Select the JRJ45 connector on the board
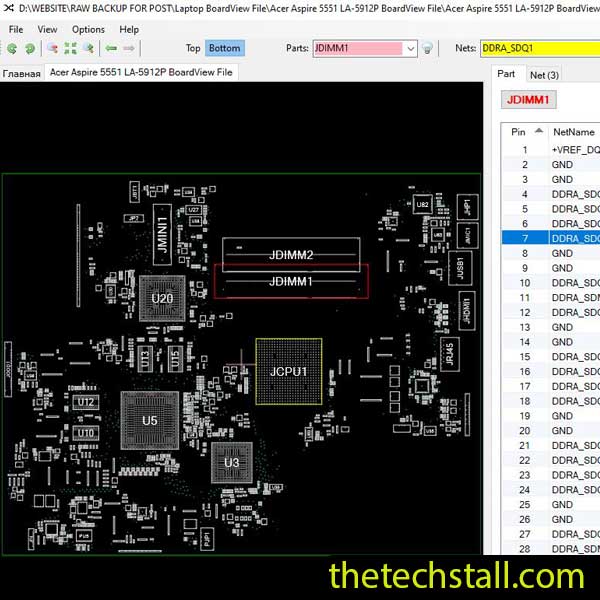Screen dimensions: 600x600 [x=450, y=354]
